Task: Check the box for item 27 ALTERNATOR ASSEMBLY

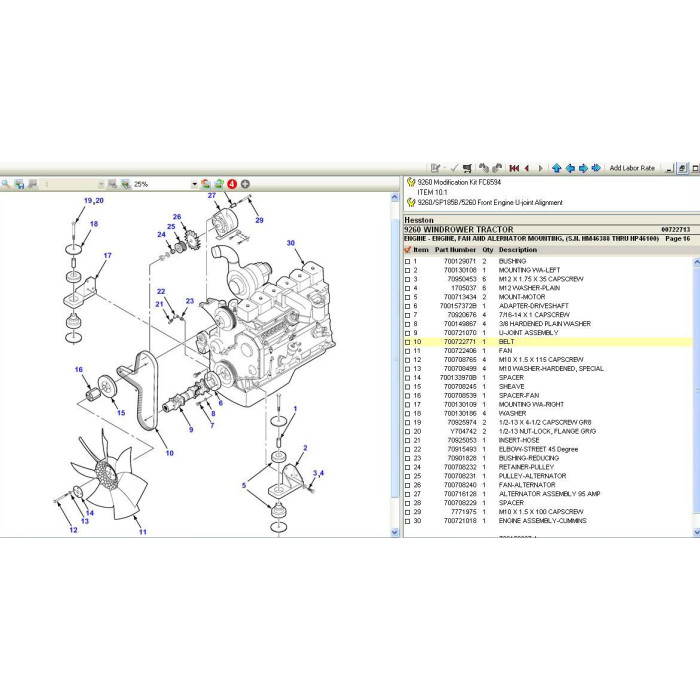Action: [x=407, y=494]
